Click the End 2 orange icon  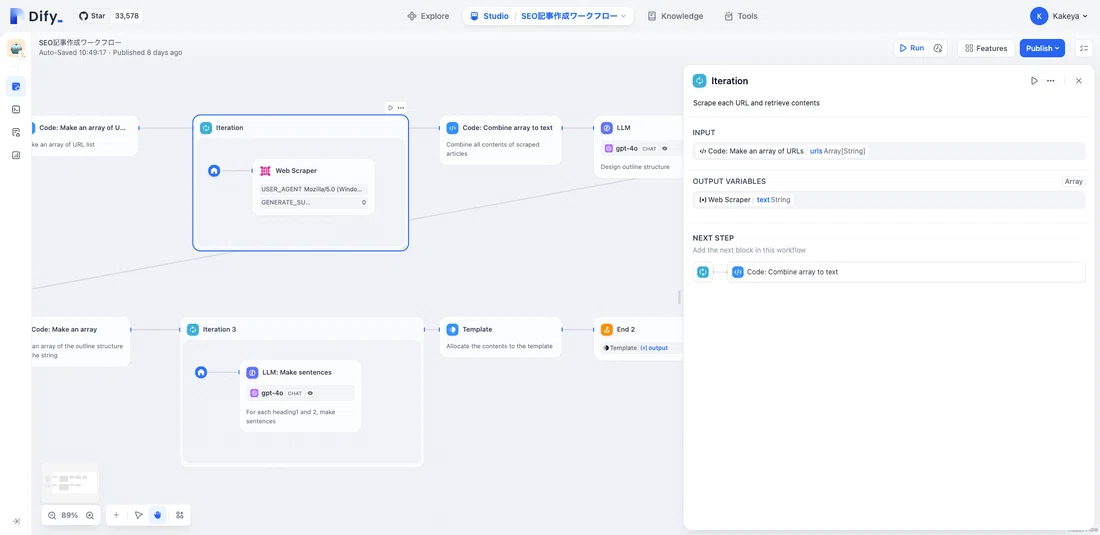click(x=607, y=329)
